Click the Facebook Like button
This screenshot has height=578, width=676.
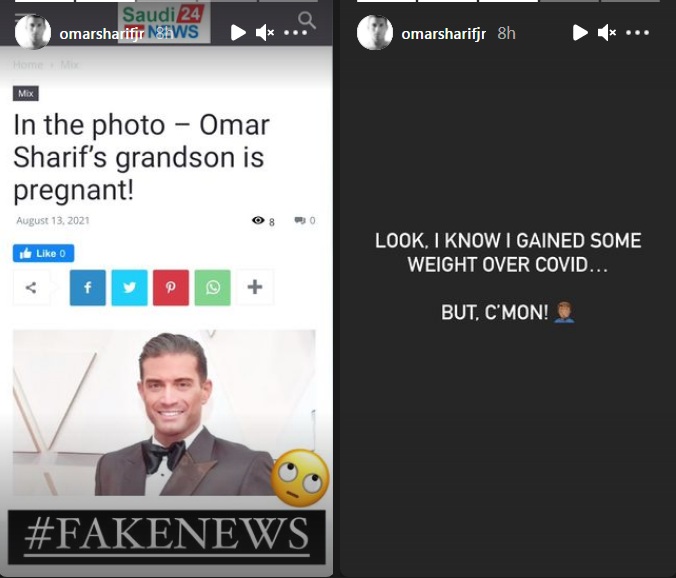coord(44,253)
